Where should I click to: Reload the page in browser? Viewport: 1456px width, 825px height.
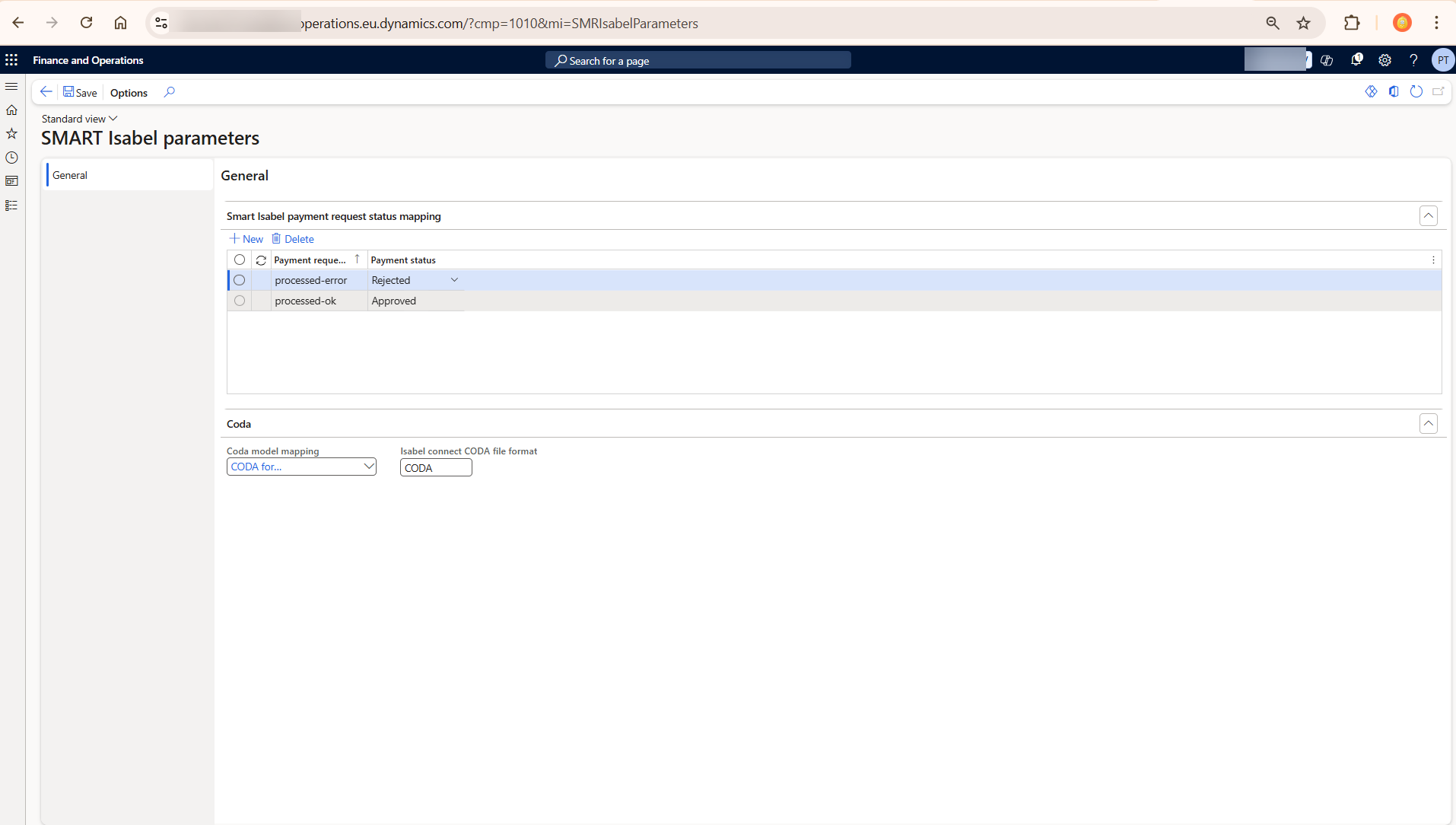click(87, 23)
